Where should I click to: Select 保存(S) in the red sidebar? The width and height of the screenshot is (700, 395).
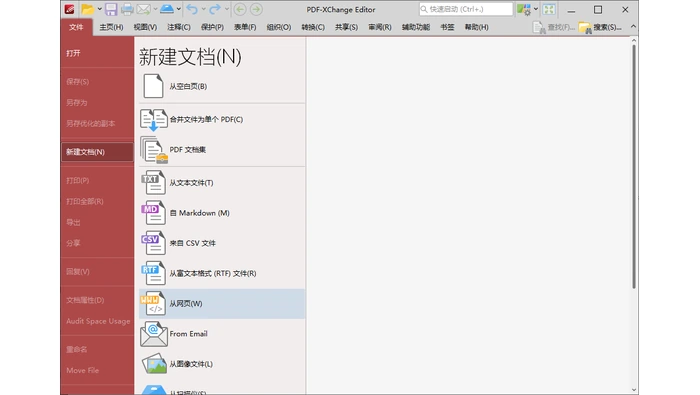pyautogui.click(x=97, y=82)
